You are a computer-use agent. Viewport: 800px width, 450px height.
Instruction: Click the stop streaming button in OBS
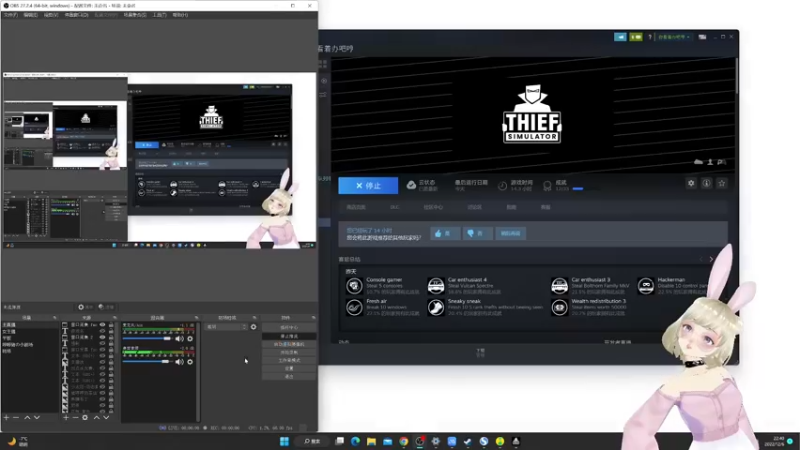tap(289, 336)
